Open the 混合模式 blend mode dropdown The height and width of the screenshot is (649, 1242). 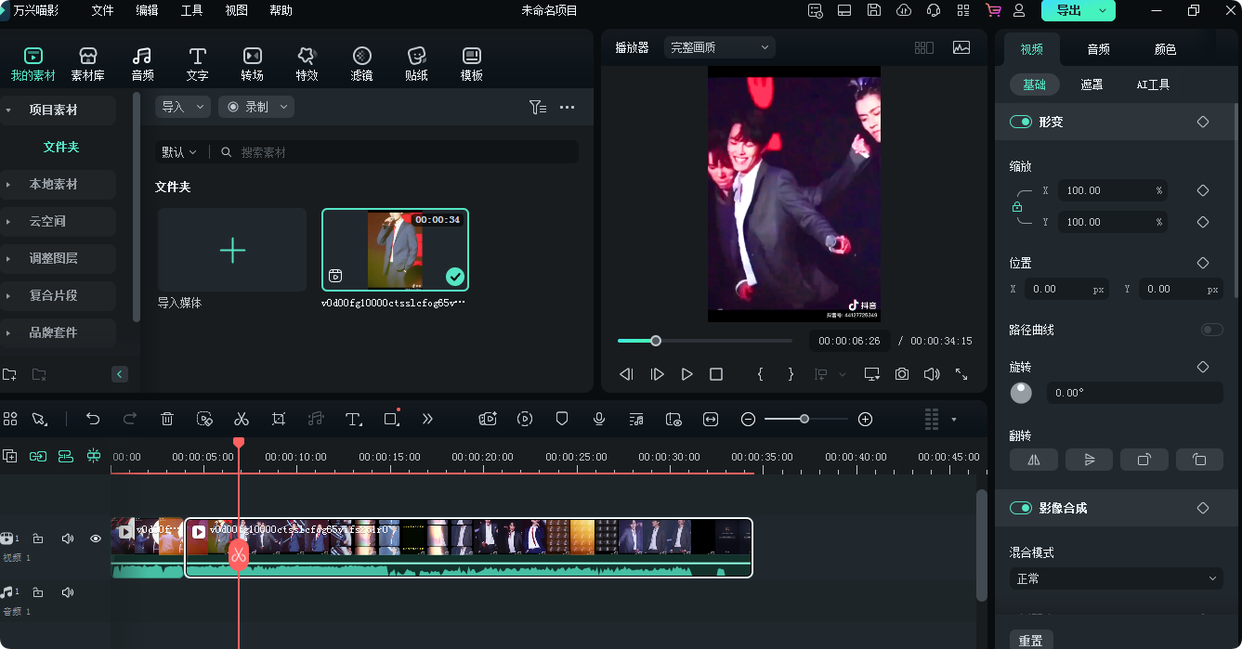1115,579
